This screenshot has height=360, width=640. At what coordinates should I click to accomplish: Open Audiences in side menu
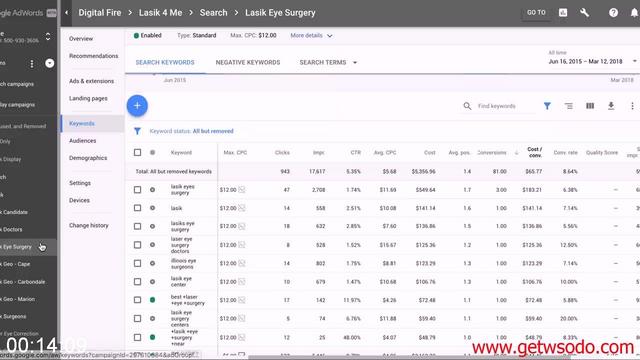click(x=82, y=141)
